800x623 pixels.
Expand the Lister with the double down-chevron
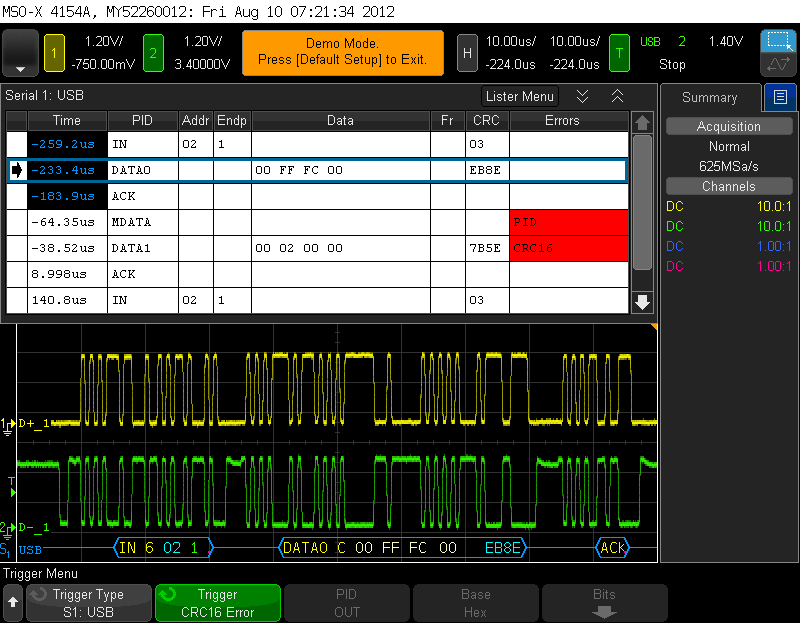(x=585, y=96)
